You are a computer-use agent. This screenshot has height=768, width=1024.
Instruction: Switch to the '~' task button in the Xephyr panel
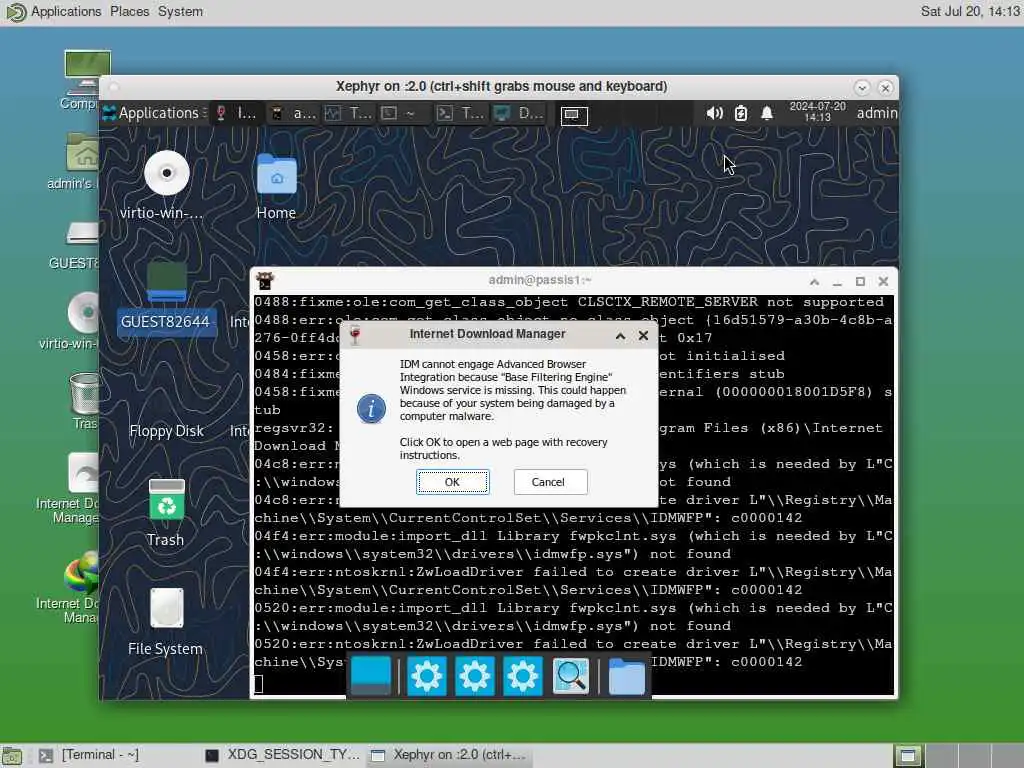click(403, 114)
